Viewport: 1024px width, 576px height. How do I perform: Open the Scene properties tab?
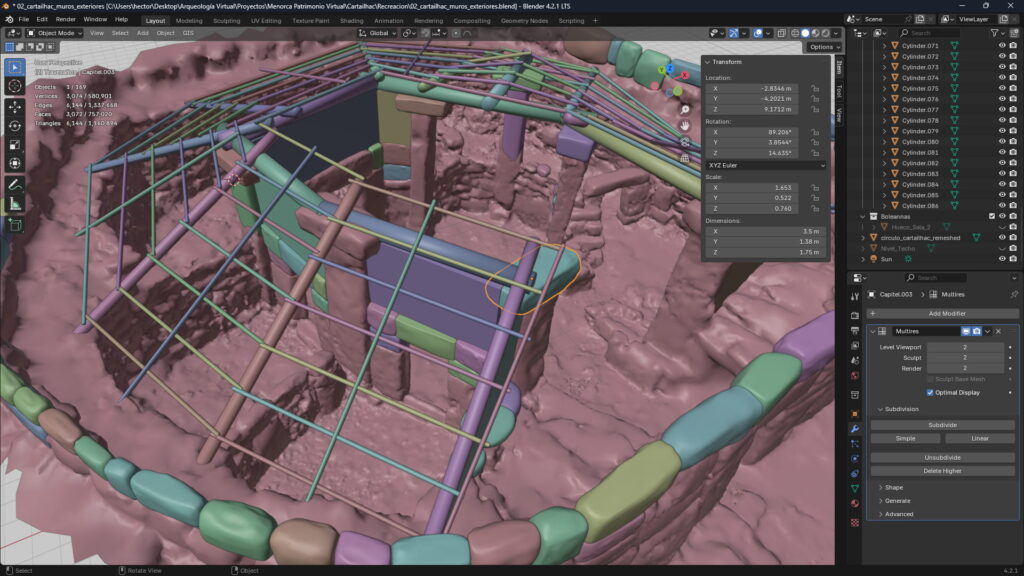pos(855,360)
